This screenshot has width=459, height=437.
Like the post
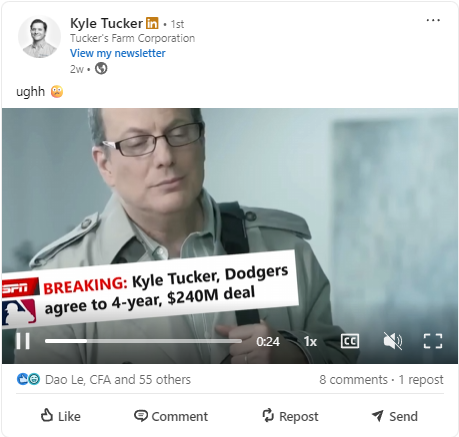click(60, 416)
